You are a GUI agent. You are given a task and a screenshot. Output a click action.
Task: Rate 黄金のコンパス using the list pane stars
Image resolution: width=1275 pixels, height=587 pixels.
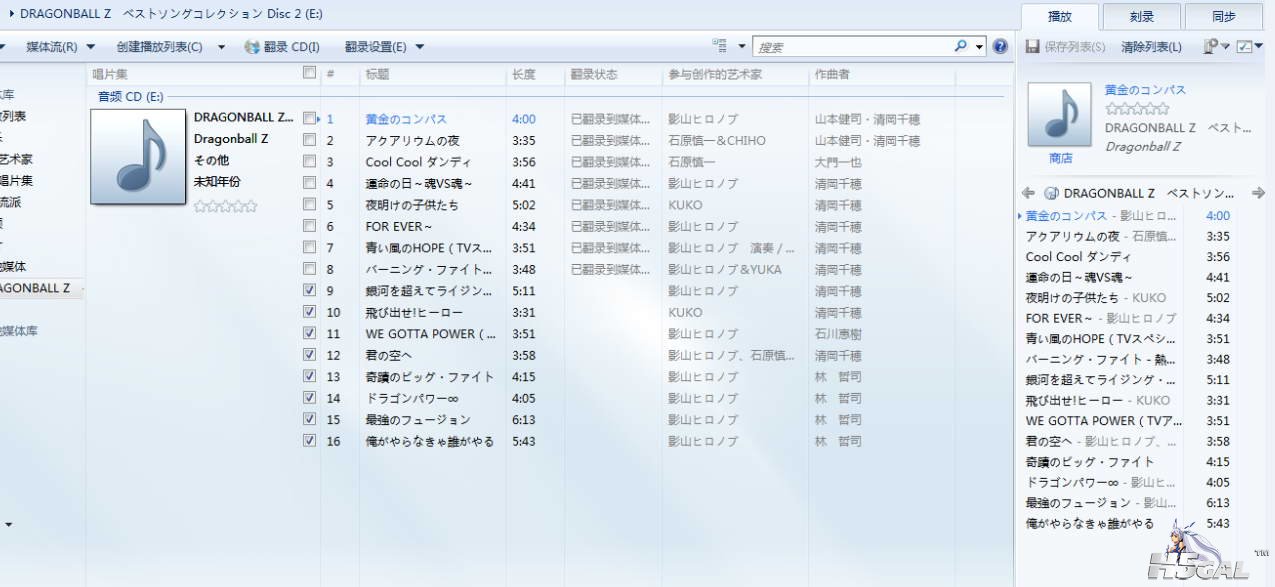click(1136, 109)
